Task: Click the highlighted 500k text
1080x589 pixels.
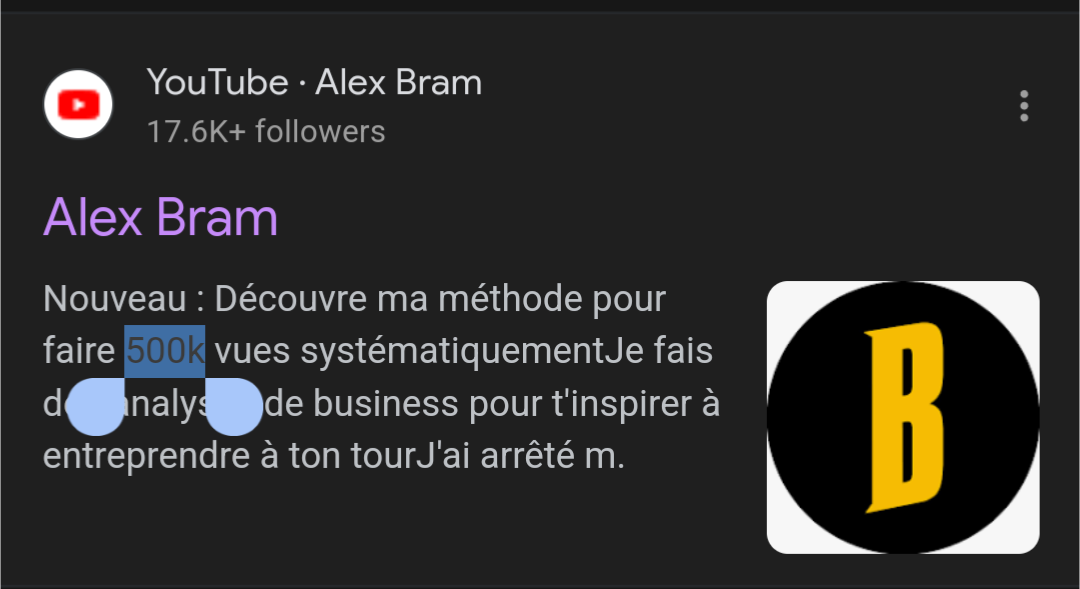Action: [x=165, y=351]
